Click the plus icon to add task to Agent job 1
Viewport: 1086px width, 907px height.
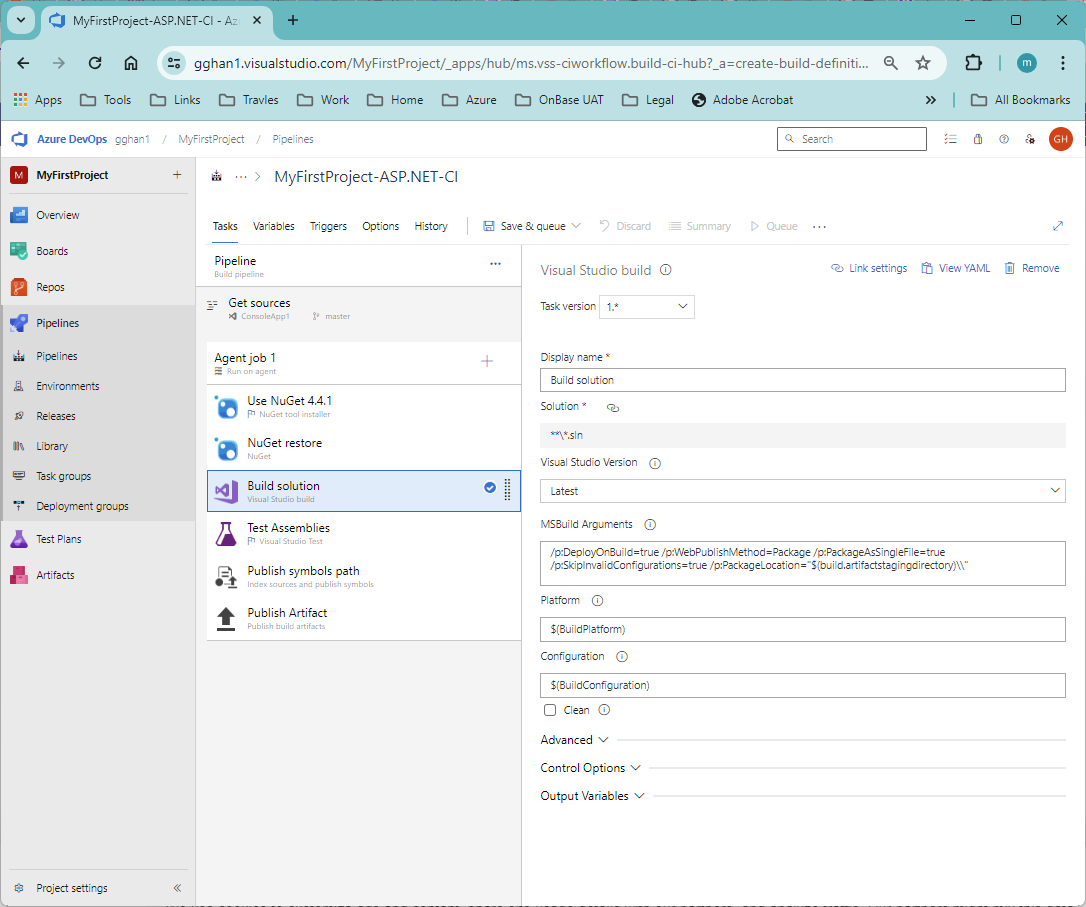tap(487, 361)
